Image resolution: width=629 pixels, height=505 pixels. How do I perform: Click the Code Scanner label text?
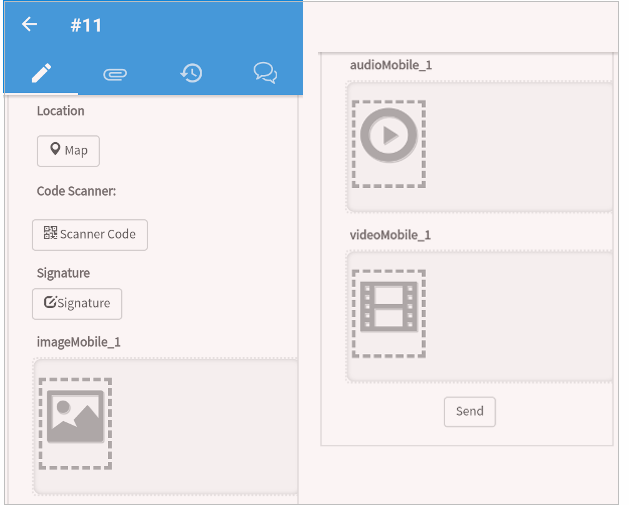77,191
